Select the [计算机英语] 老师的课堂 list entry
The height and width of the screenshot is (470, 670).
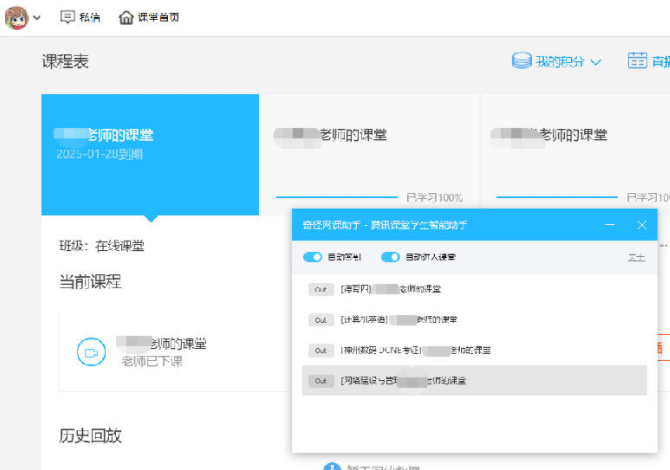click(x=474, y=320)
